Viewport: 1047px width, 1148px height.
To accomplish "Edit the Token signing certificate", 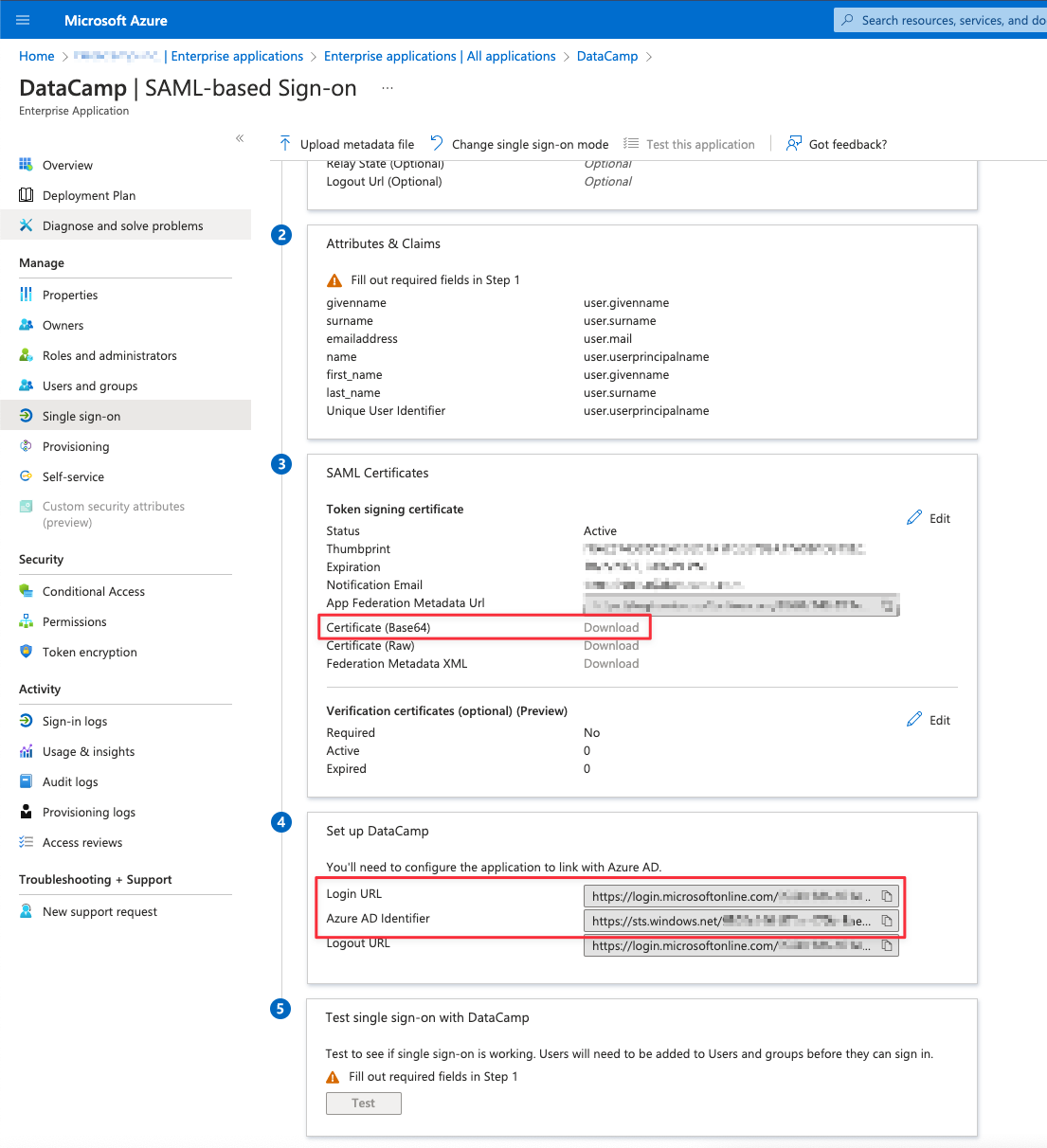I will point(929,518).
